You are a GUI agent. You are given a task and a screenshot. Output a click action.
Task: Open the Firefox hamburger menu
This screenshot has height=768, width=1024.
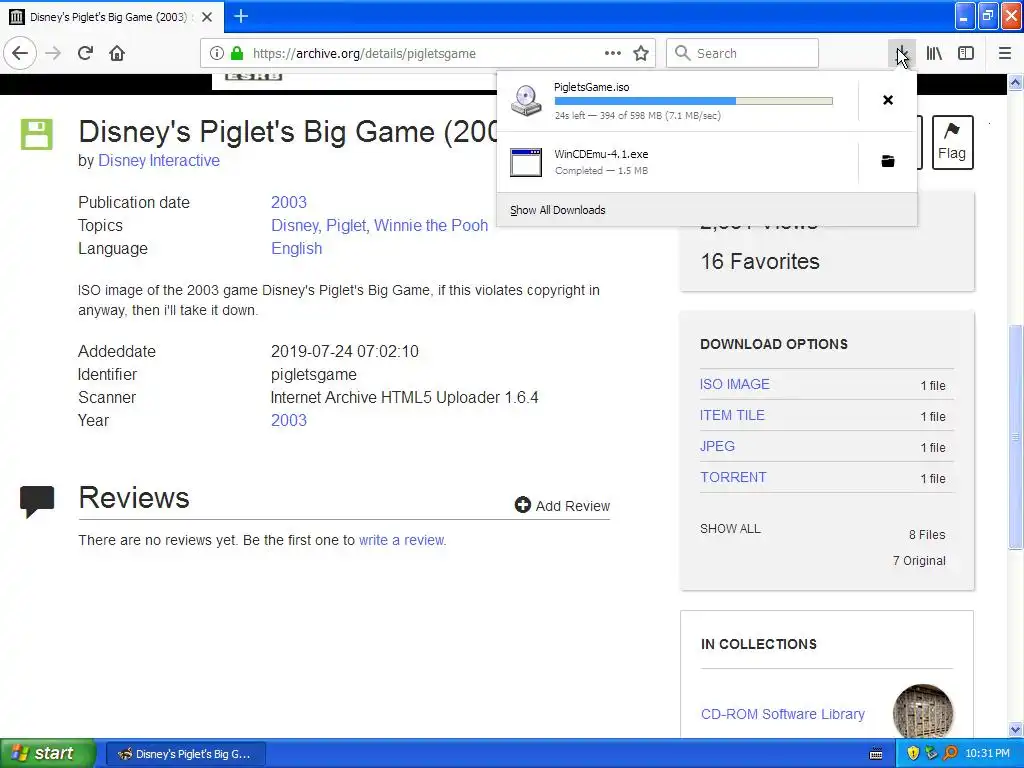tap(1005, 53)
